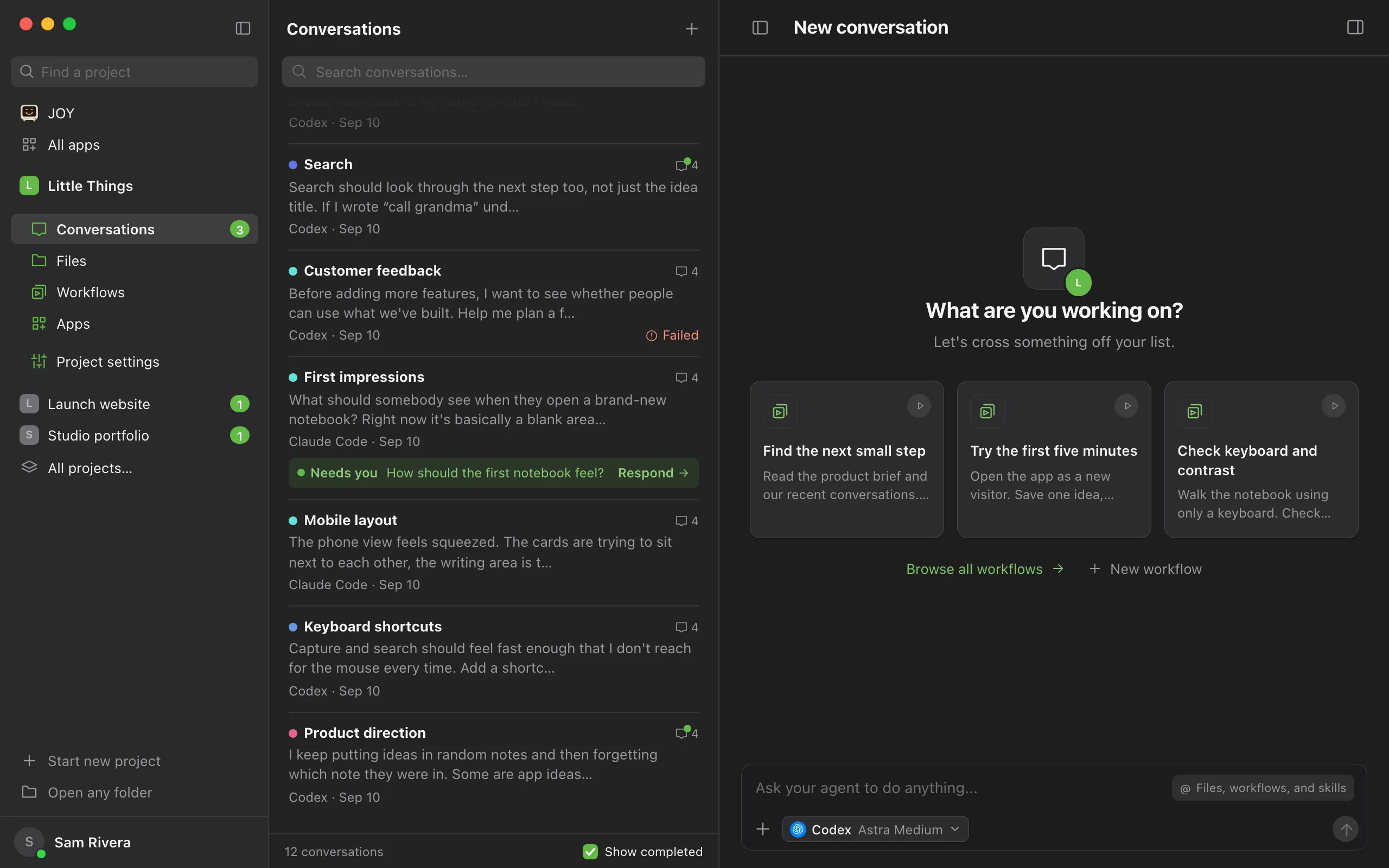This screenshot has height=868, width=1389.
Task: Click Start new project
Action: click(x=135, y=761)
